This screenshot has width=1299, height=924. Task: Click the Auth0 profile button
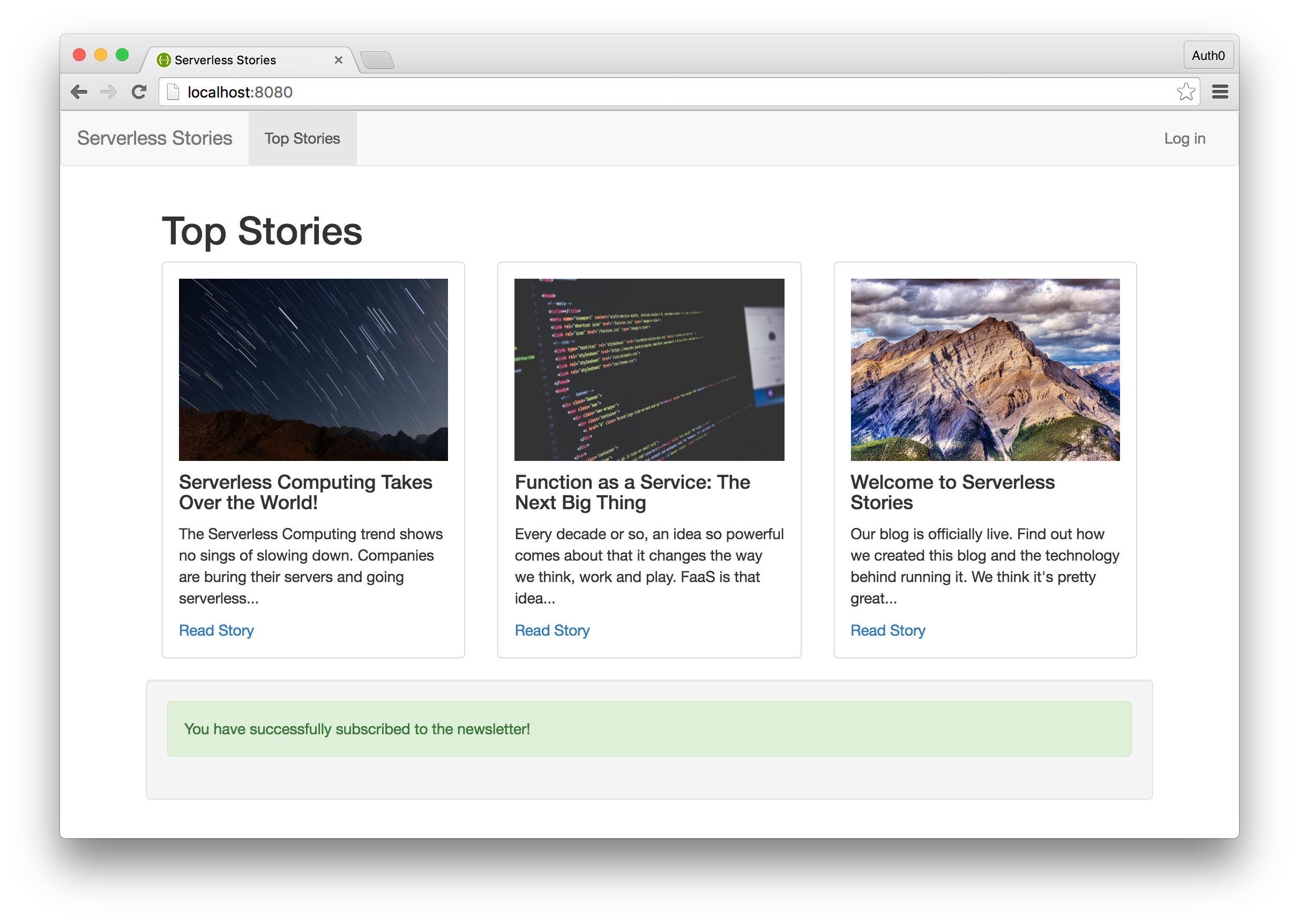[1208, 55]
